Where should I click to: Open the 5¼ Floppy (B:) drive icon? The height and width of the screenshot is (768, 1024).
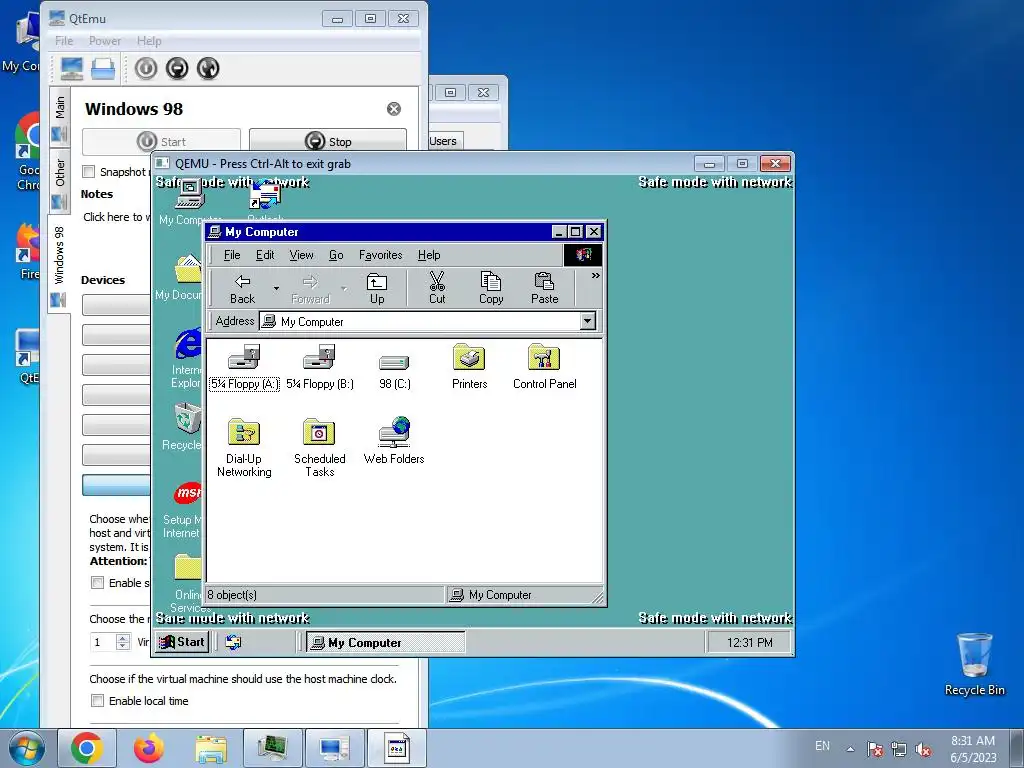[x=319, y=367]
